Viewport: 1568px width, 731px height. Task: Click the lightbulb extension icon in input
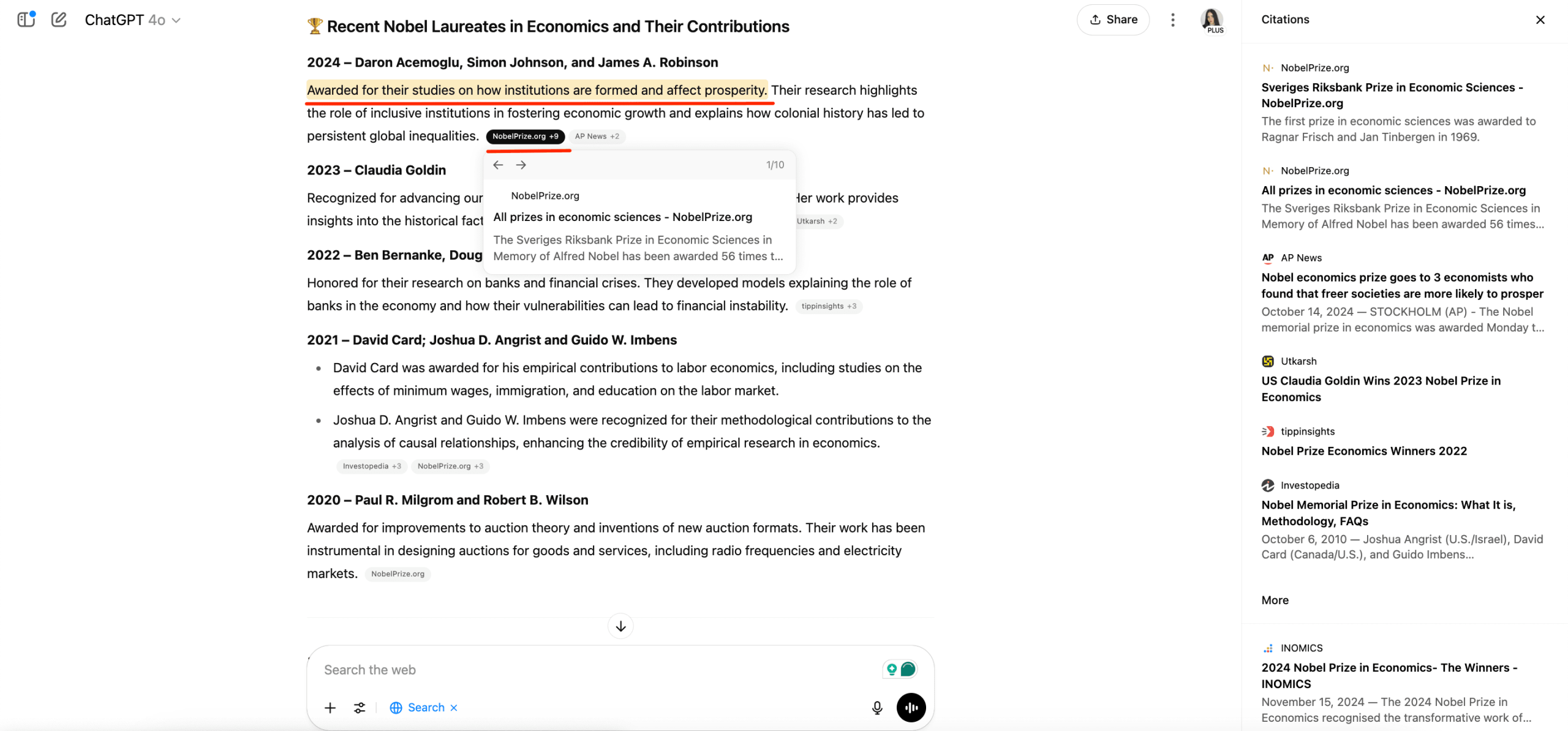891,669
